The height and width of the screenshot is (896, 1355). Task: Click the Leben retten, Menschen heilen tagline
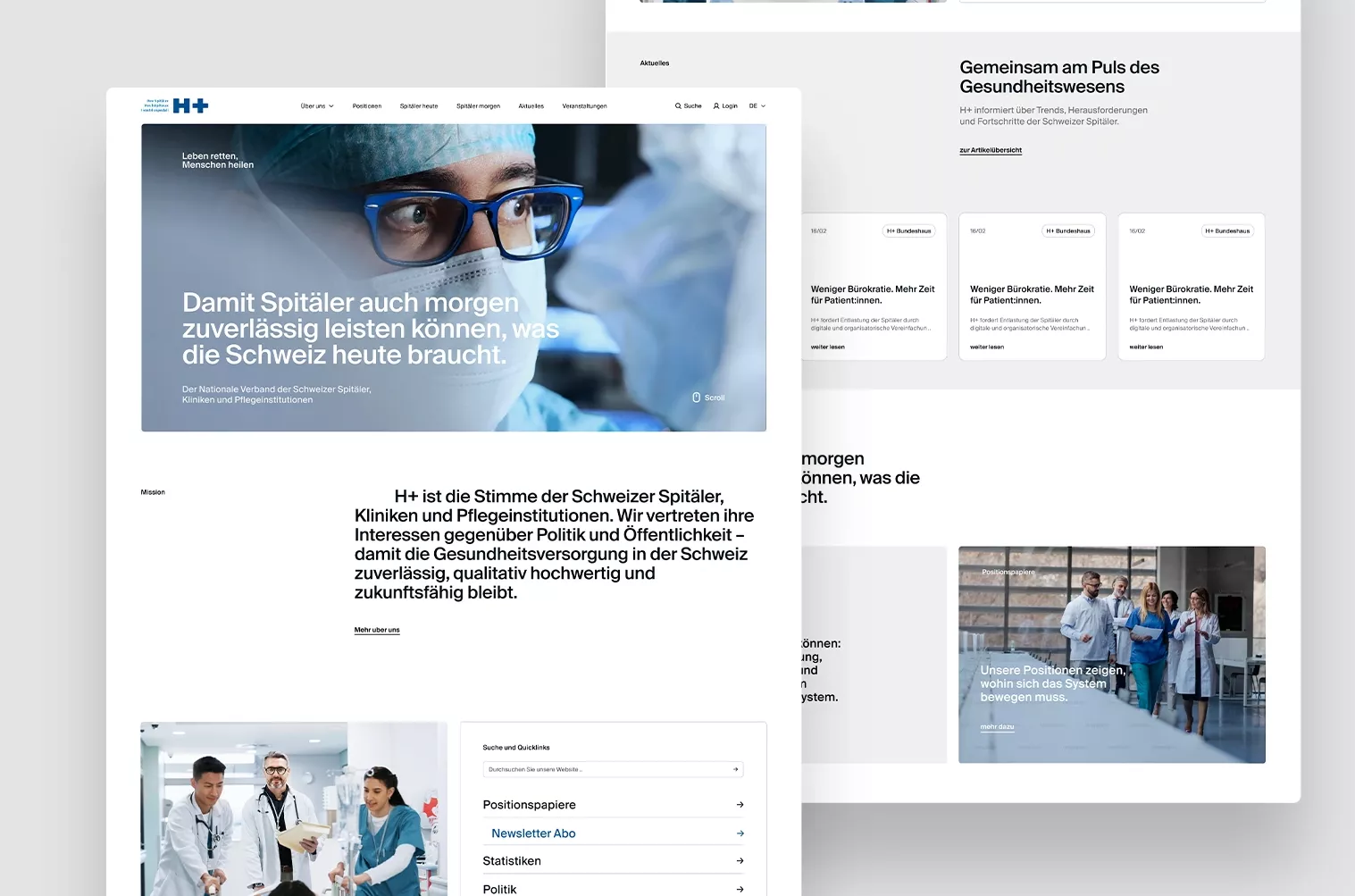point(218,161)
